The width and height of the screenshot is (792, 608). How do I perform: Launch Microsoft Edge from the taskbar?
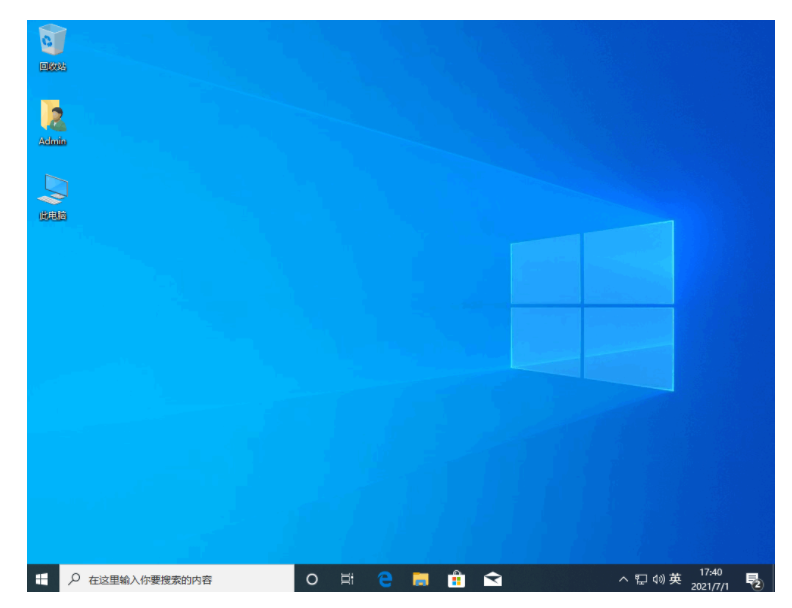(x=385, y=579)
